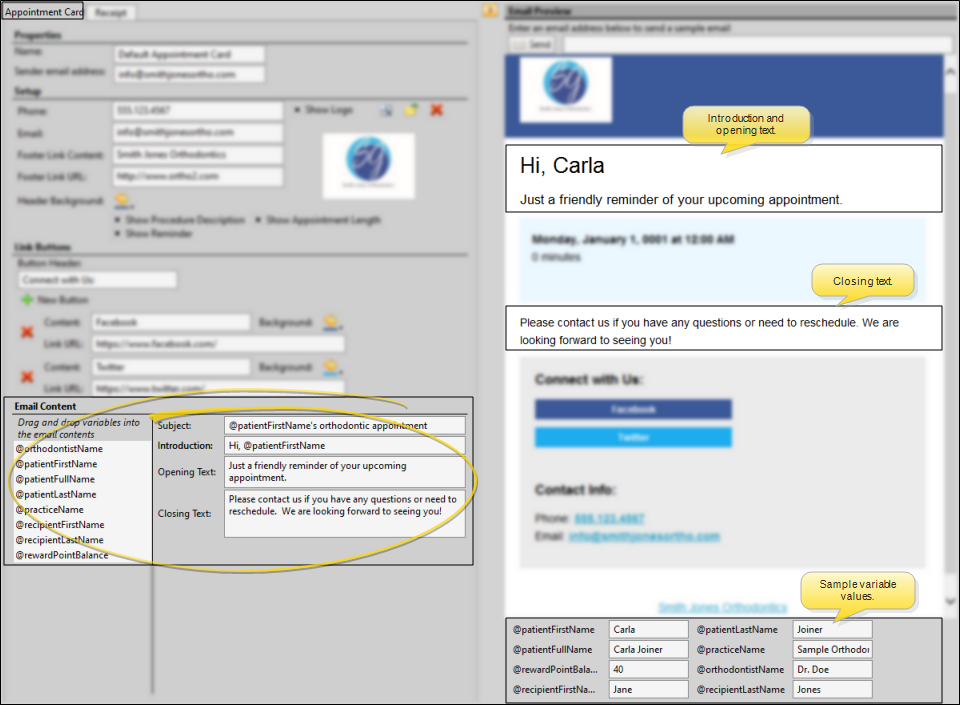Enable the Show Appointment Length checkbox
The width and height of the screenshot is (960, 705).
[x=259, y=220]
